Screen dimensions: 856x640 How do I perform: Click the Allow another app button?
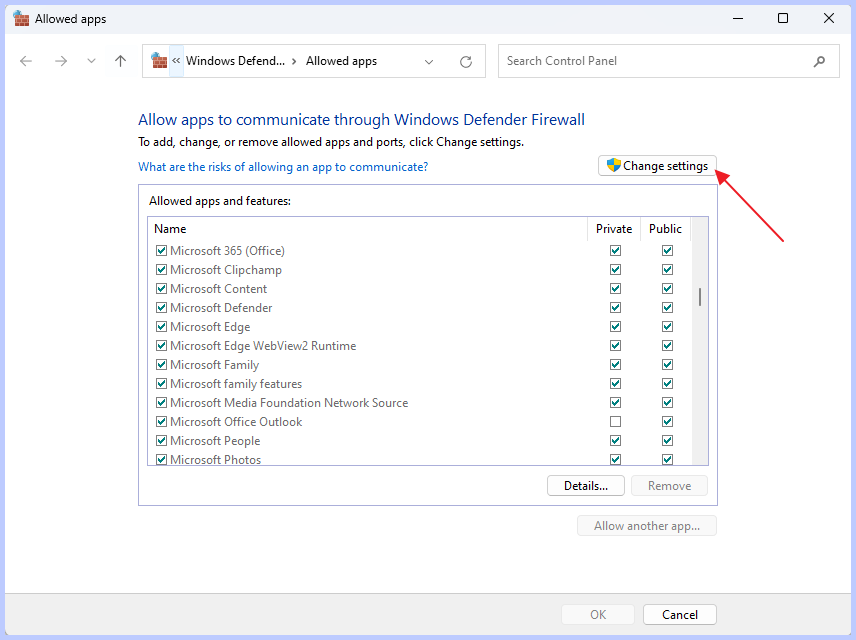coord(647,526)
